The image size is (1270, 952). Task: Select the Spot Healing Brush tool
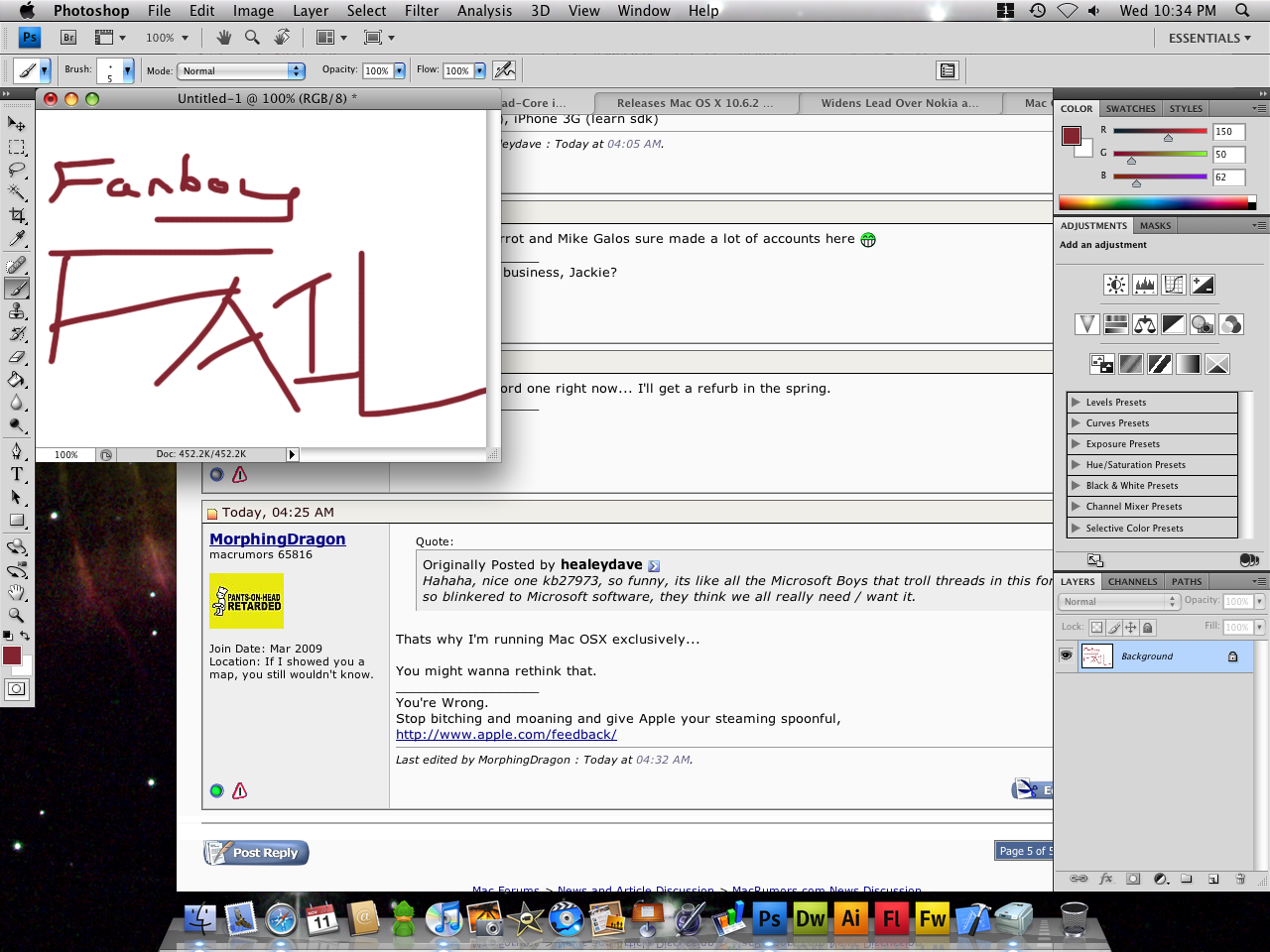click(17, 266)
